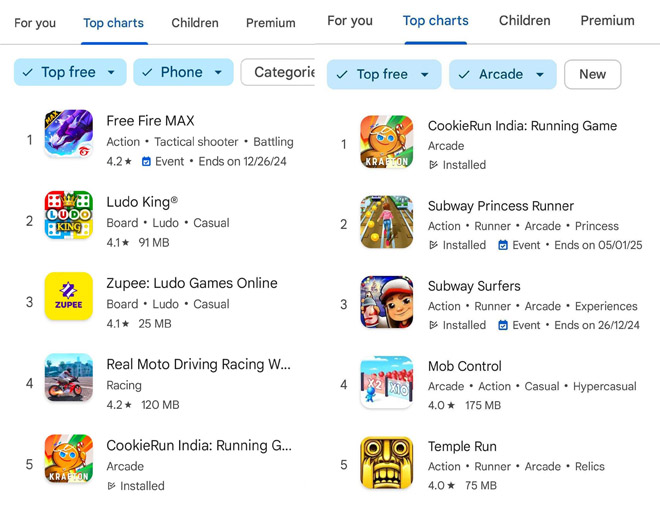660x514 pixels.
Task: Toggle the New filter chip
Action: click(x=592, y=74)
